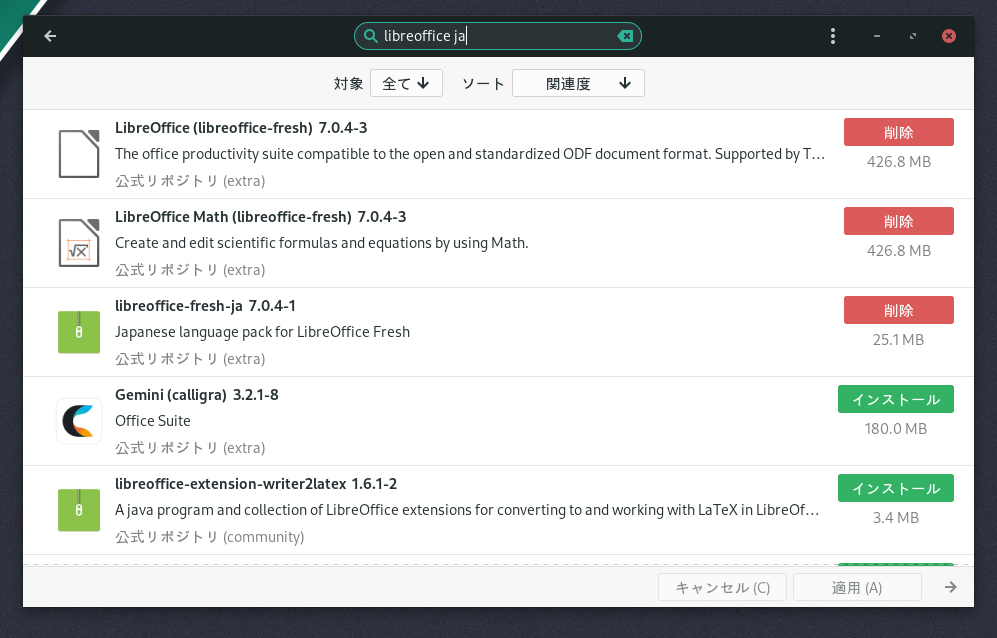Screen dimensions: 997x638
Task: Click the libreoffice-fresh-ja package archive icon
Action: (x=79, y=332)
